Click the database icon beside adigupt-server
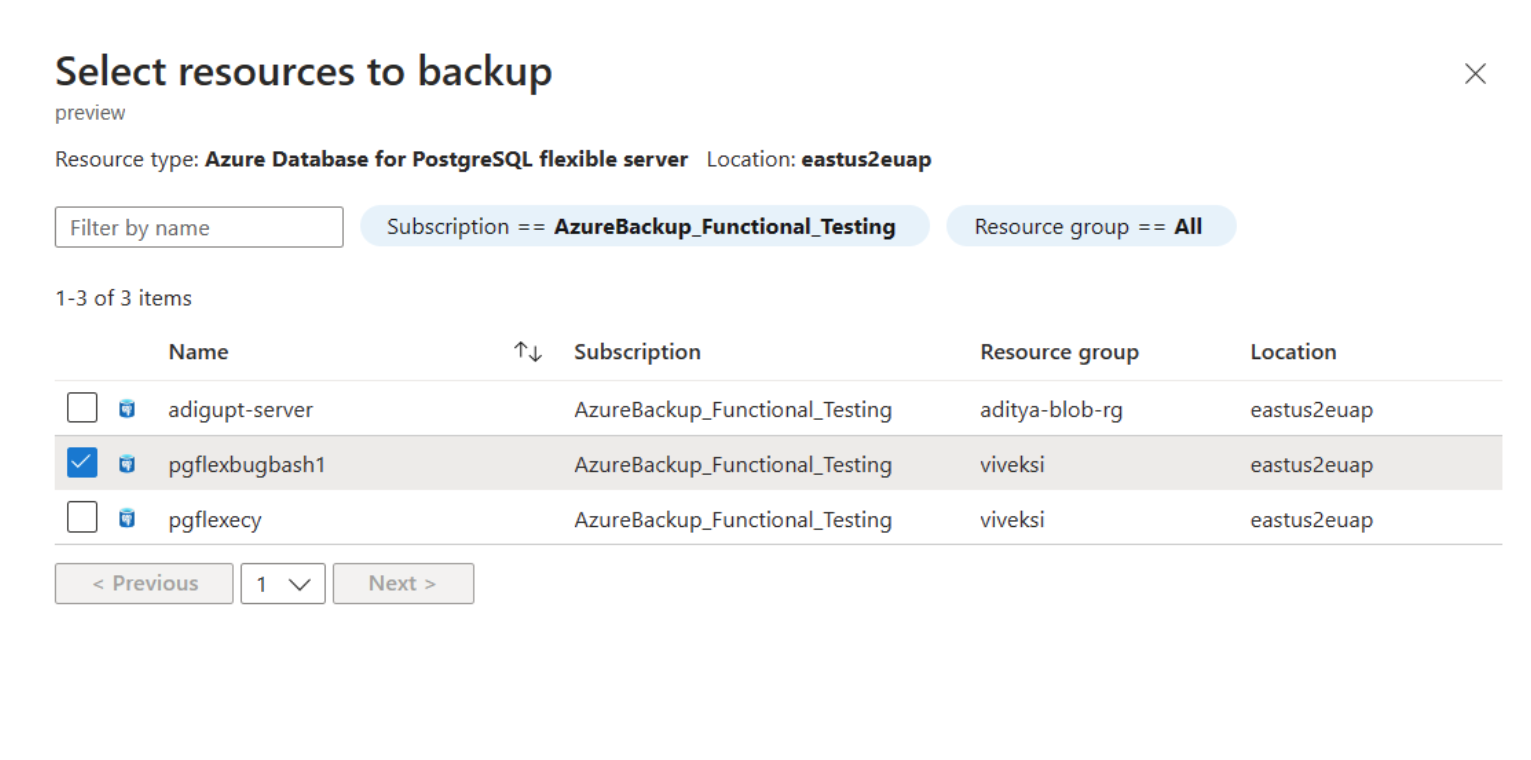The height and width of the screenshot is (760, 1531). [x=127, y=409]
